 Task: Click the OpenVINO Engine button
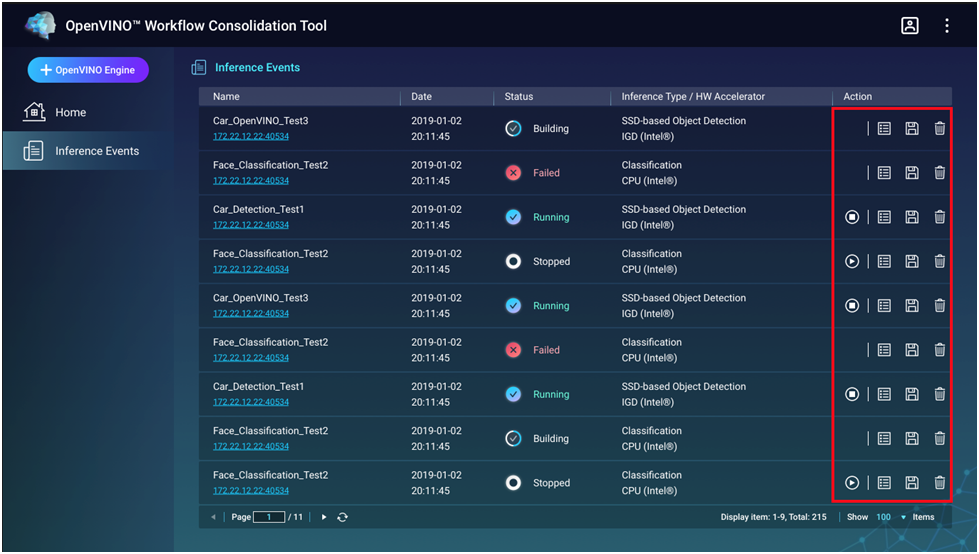tap(88, 70)
